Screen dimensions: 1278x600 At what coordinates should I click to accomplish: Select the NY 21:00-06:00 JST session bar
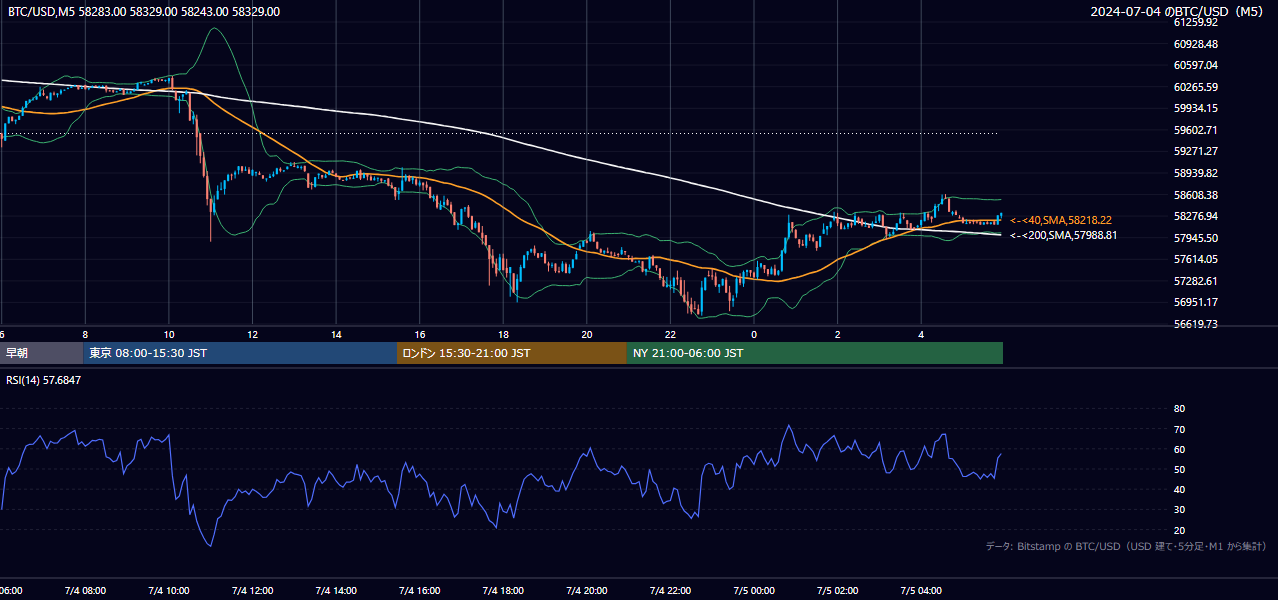point(815,353)
